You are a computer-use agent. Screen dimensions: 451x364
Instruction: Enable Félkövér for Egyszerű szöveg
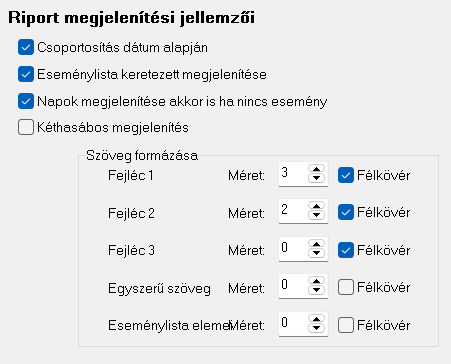point(346,287)
